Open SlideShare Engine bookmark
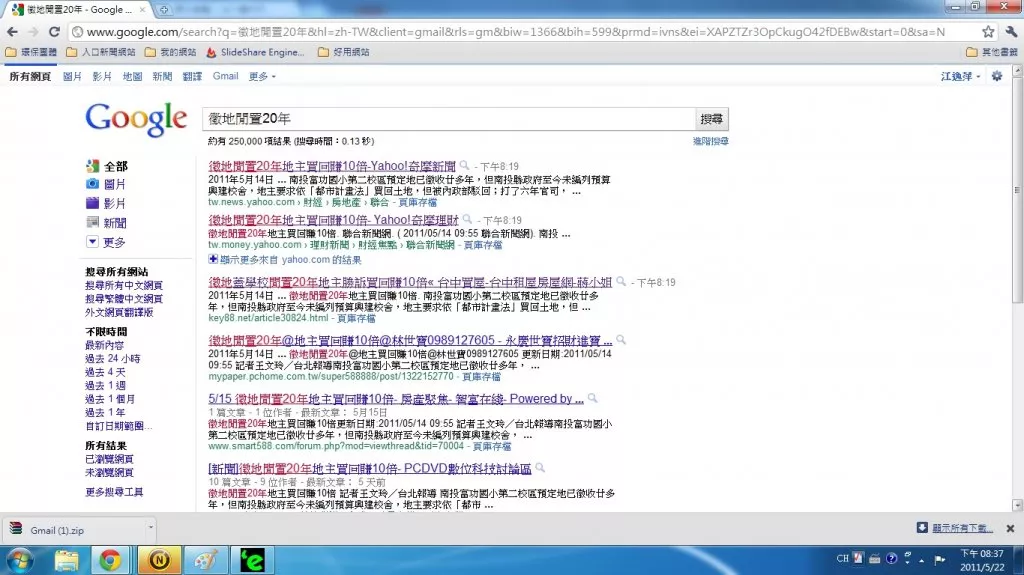Screen dimensions: 1024x575 pyautogui.click(x=255, y=52)
